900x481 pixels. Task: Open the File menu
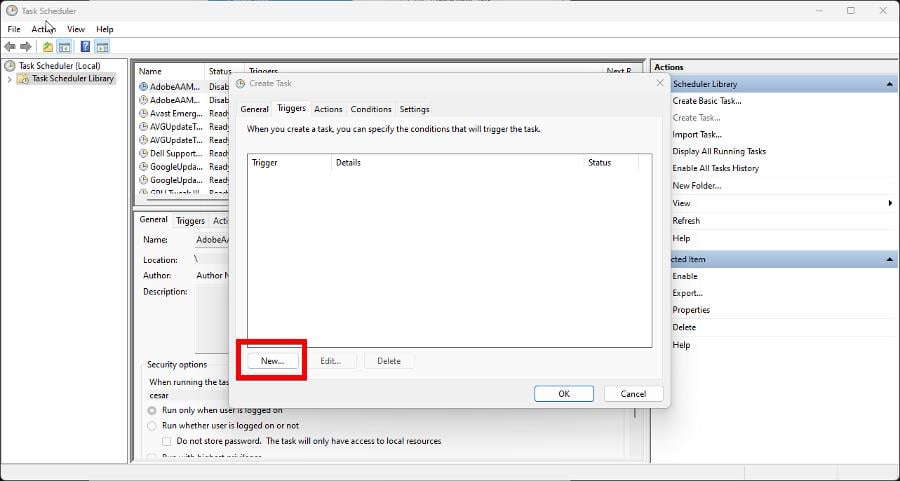pyautogui.click(x=14, y=29)
